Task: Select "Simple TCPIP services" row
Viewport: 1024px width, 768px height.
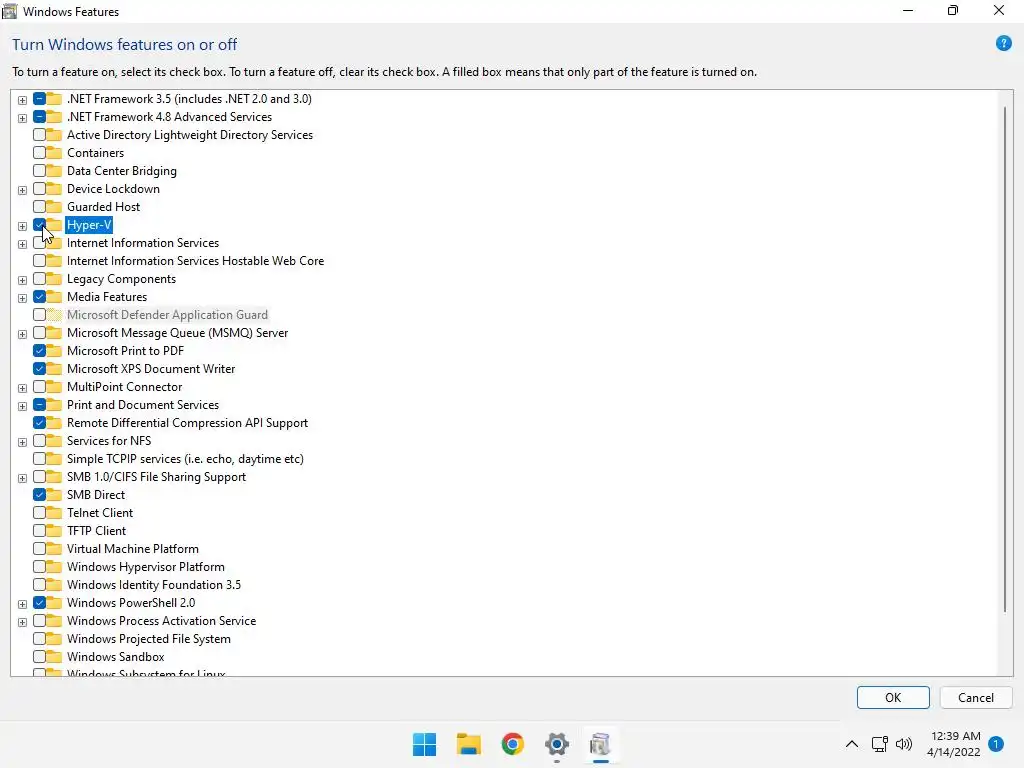Action: click(x=185, y=459)
